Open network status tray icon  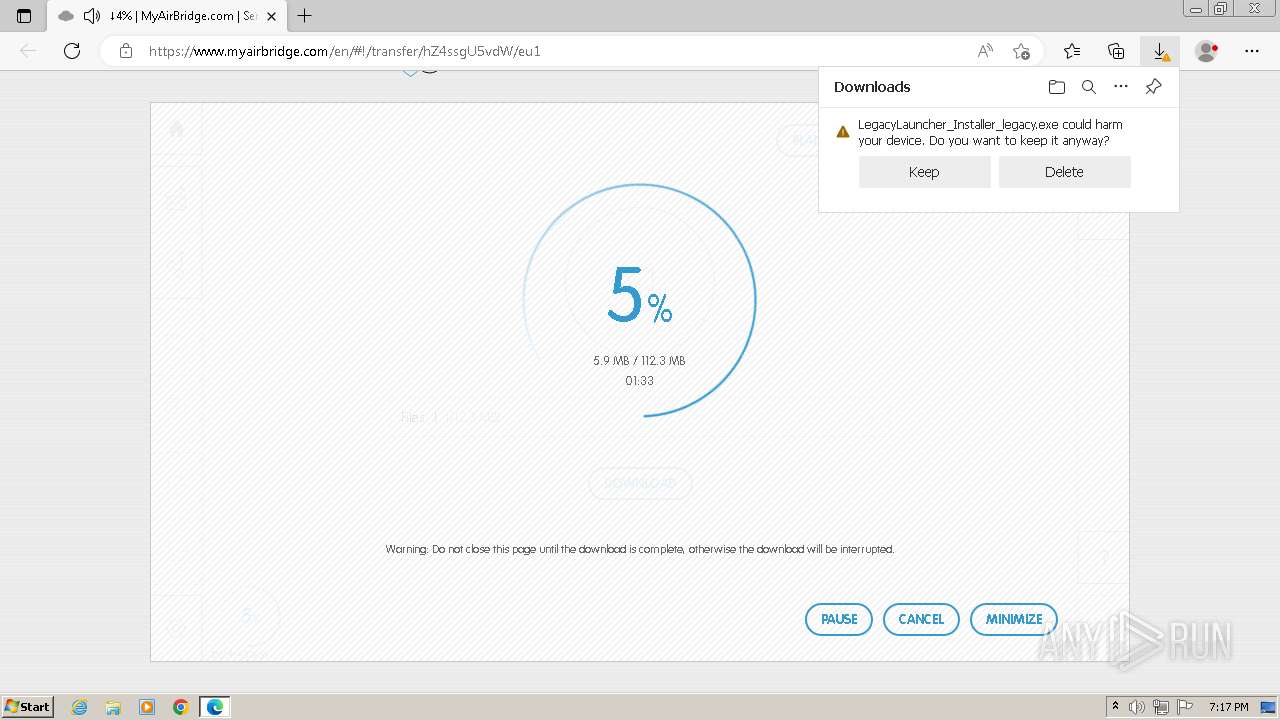(1161, 707)
